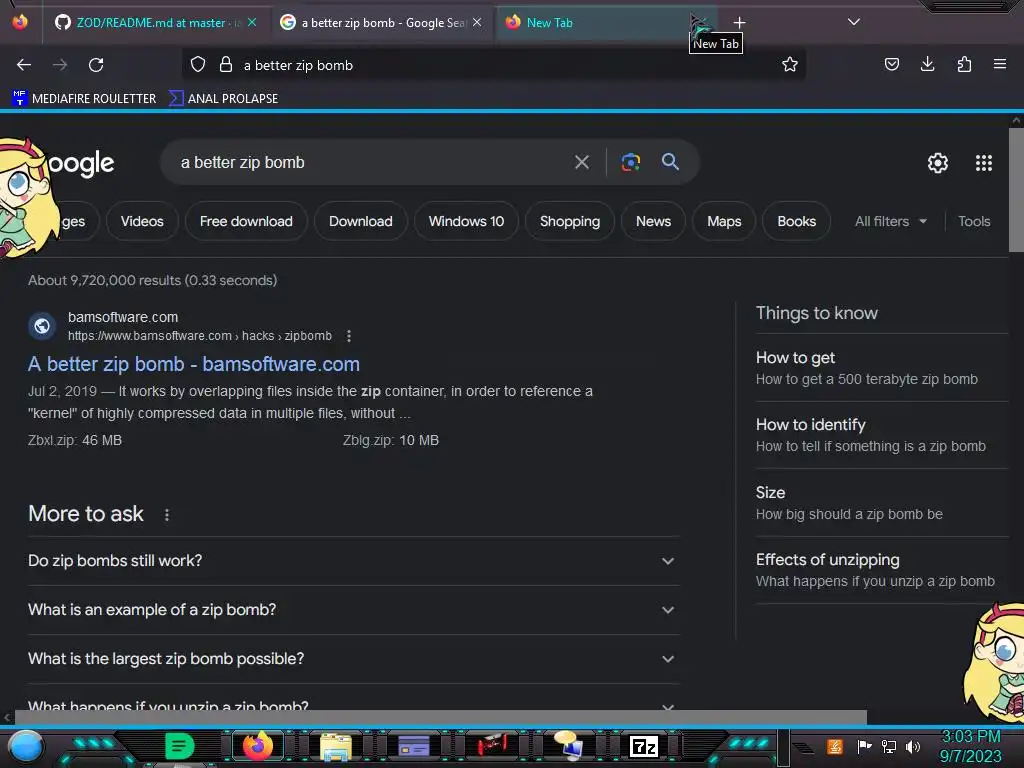Open Google quick settings gear
This screenshot has height=768, width=1024.
point(938,163)
